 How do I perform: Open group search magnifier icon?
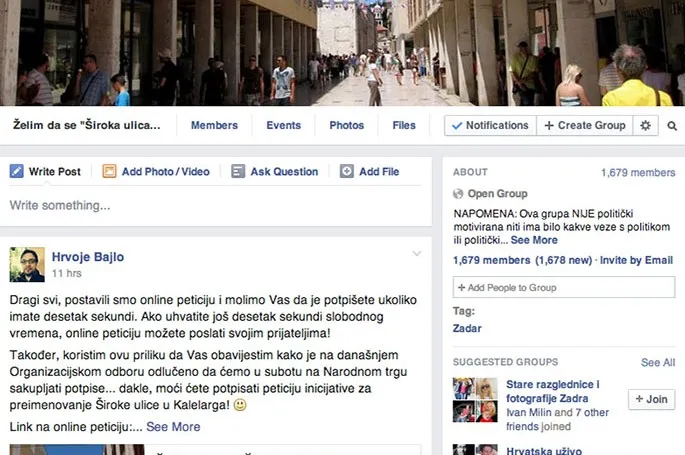[672, 126]
